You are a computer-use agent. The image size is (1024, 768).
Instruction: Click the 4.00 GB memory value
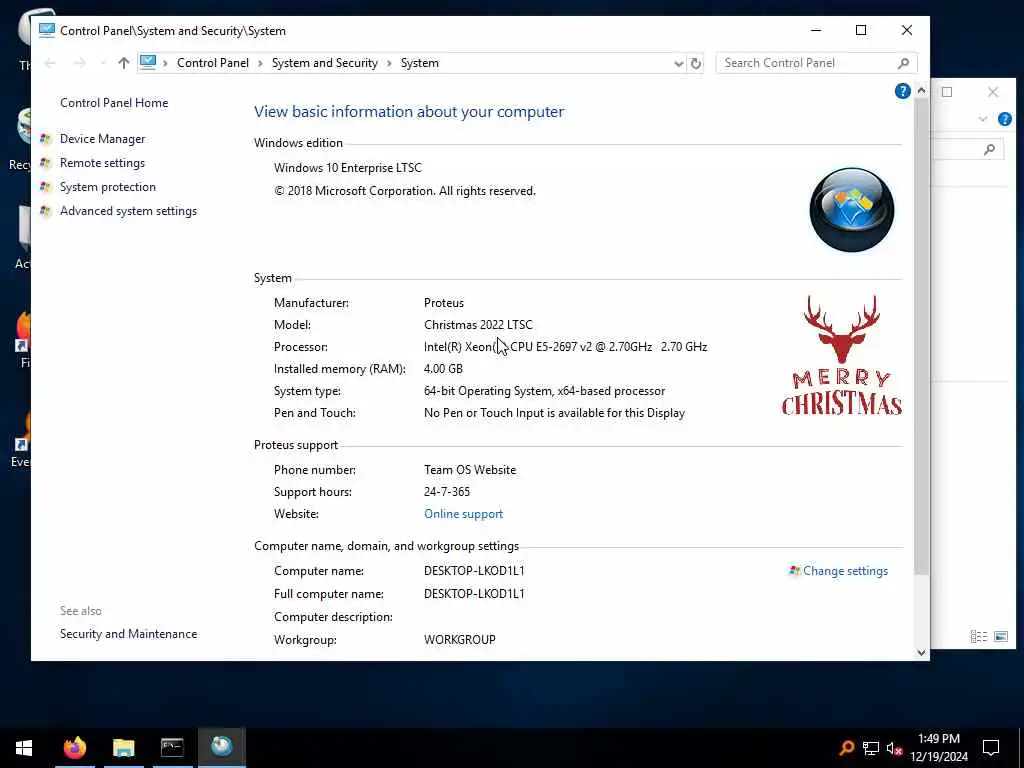tap(443, 368)
